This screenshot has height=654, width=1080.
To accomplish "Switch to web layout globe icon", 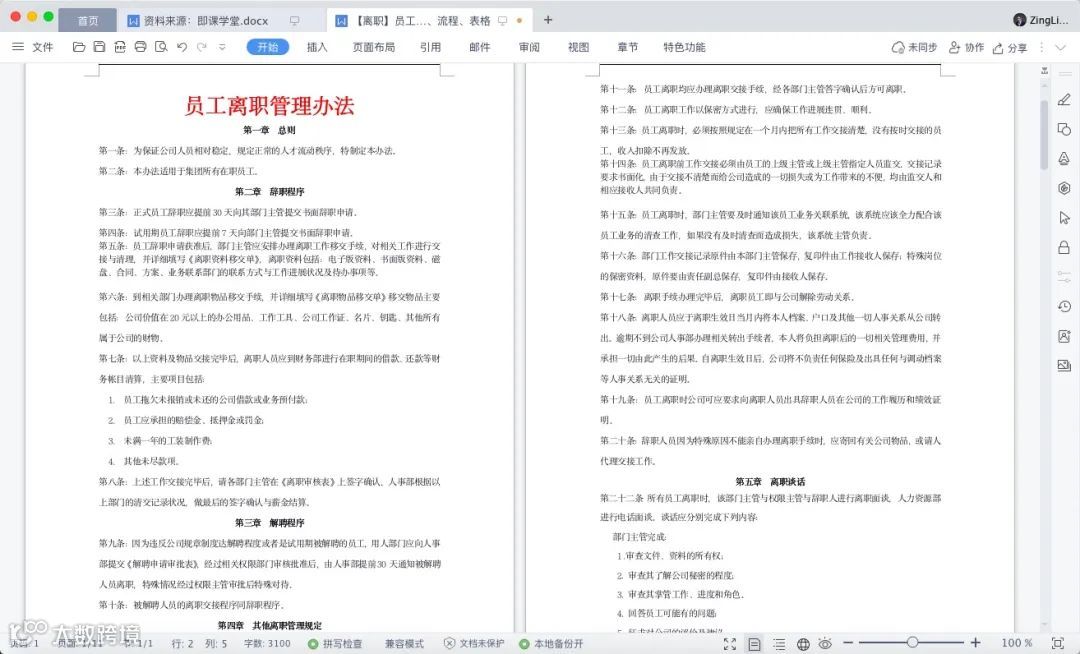I will [x=803, y=644].
